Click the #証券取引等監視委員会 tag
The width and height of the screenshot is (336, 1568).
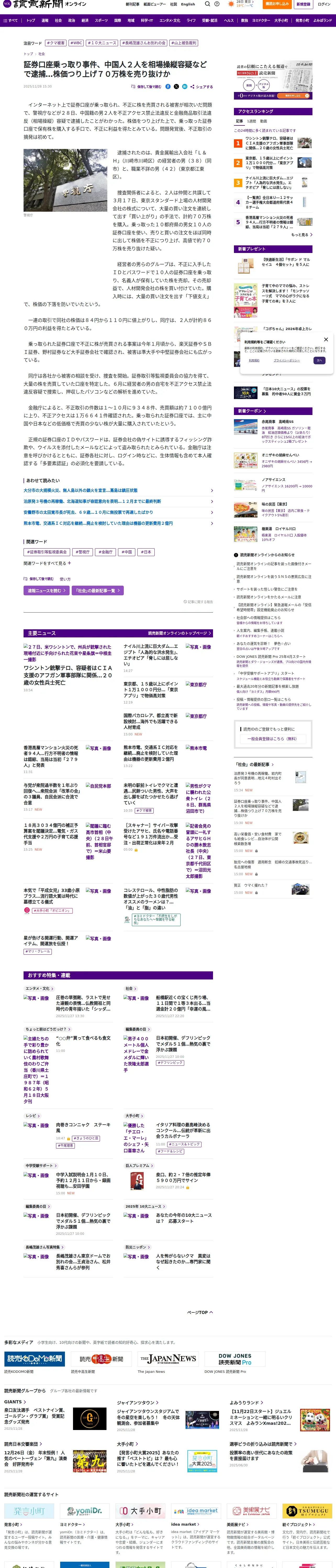click(46, 552)
